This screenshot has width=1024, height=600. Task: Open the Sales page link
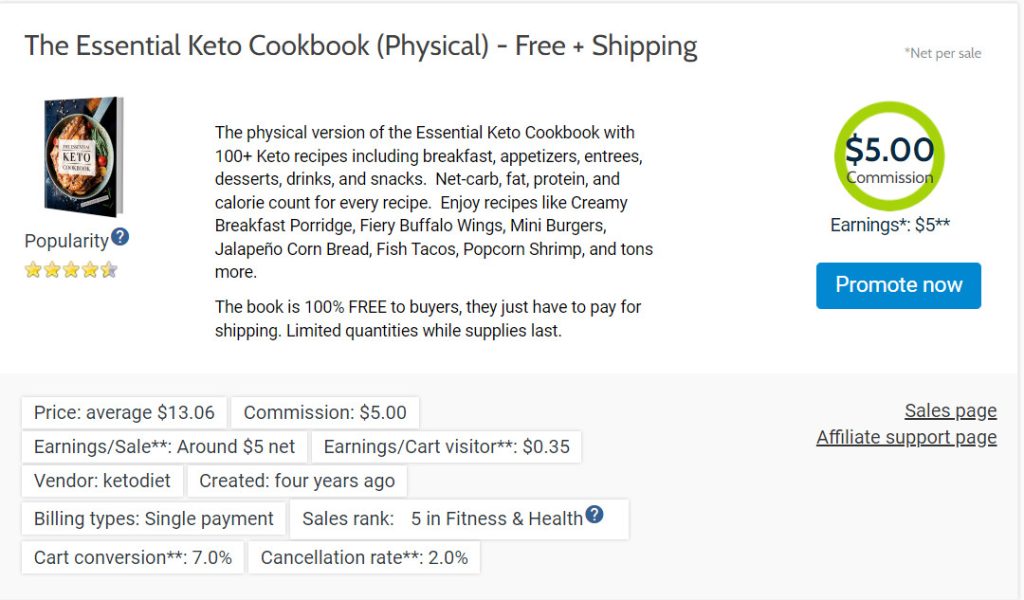tap(950, 411)
